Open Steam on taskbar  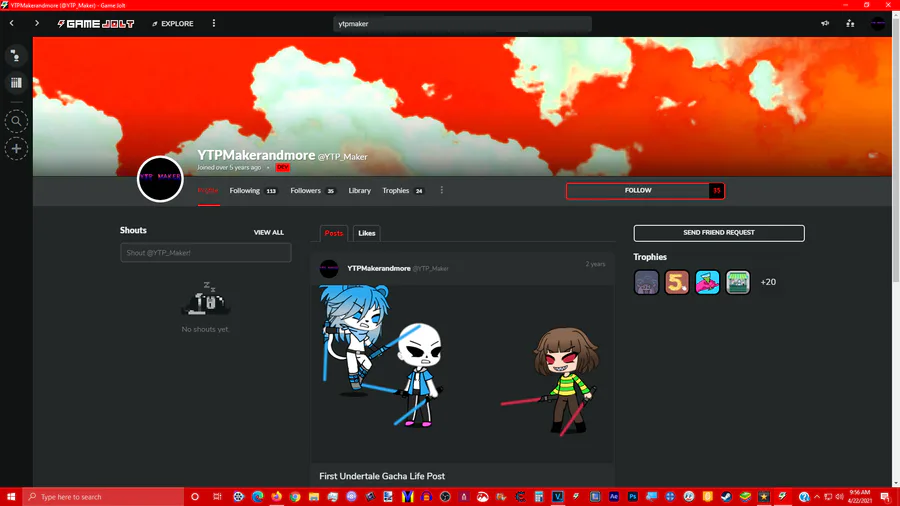tap(726, 497)
